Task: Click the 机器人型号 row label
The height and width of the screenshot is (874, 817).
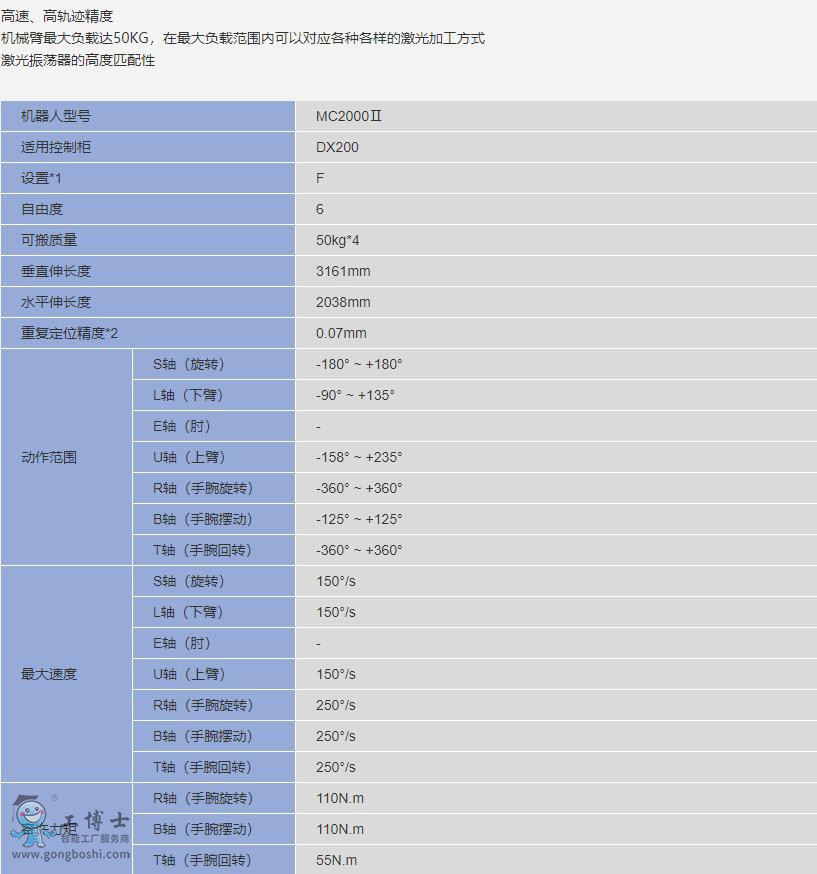Action: click(x=56, y=116)
